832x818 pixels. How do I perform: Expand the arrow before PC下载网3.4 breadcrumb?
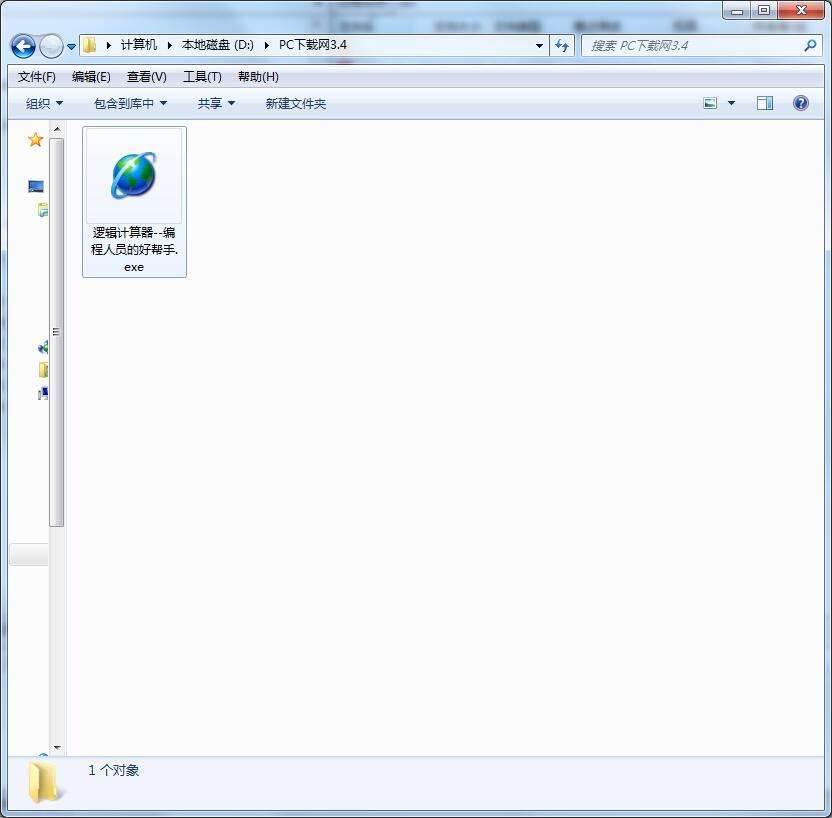[267, 46]
